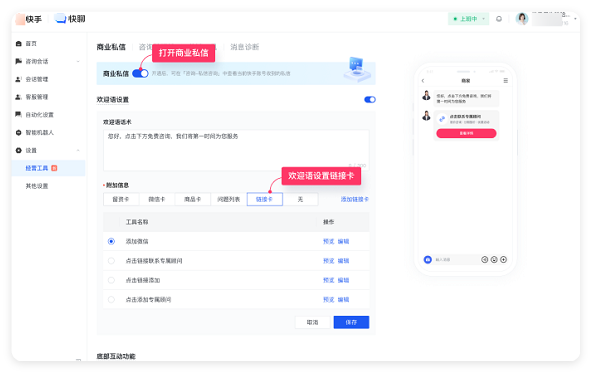Open the account dropdown arrow beside avatar
This screenshot has width=591, height=372.
point(575,18)
